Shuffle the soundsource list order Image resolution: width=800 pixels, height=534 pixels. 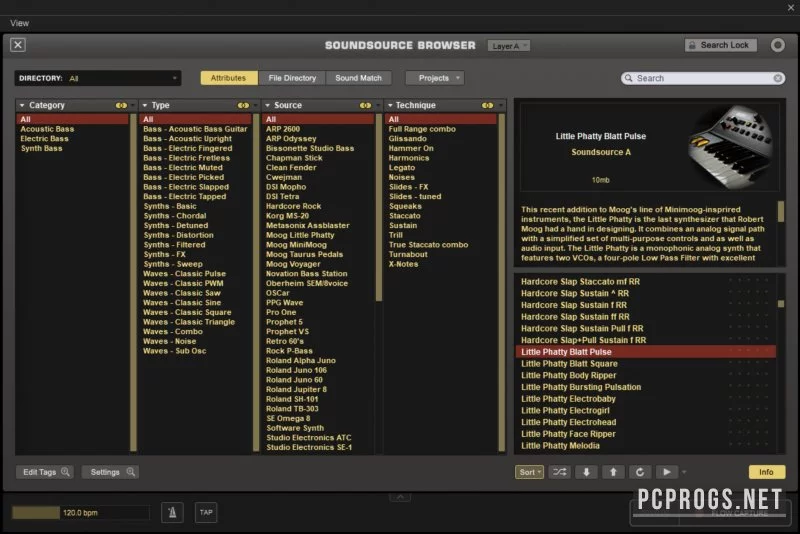point(560,472)
